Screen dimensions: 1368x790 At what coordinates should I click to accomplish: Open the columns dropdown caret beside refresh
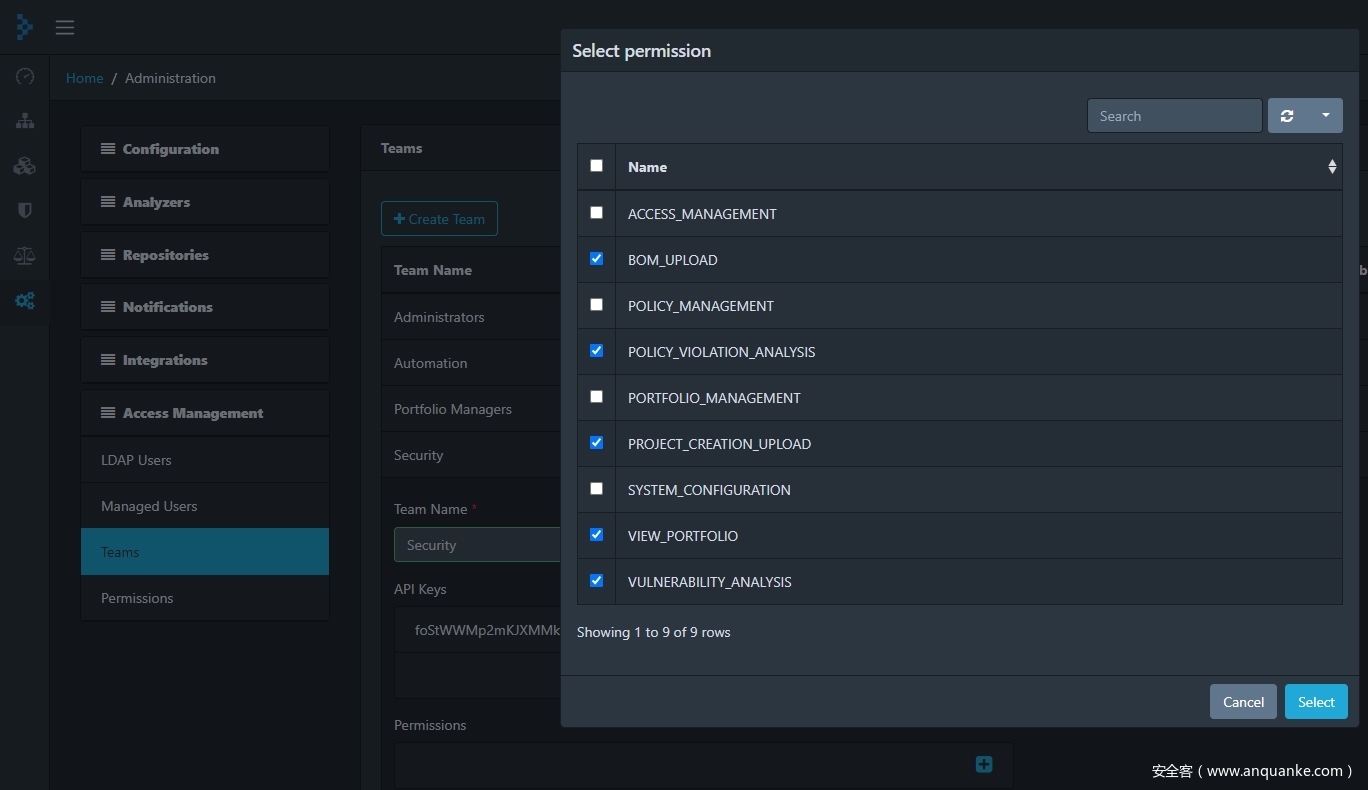1325,116
